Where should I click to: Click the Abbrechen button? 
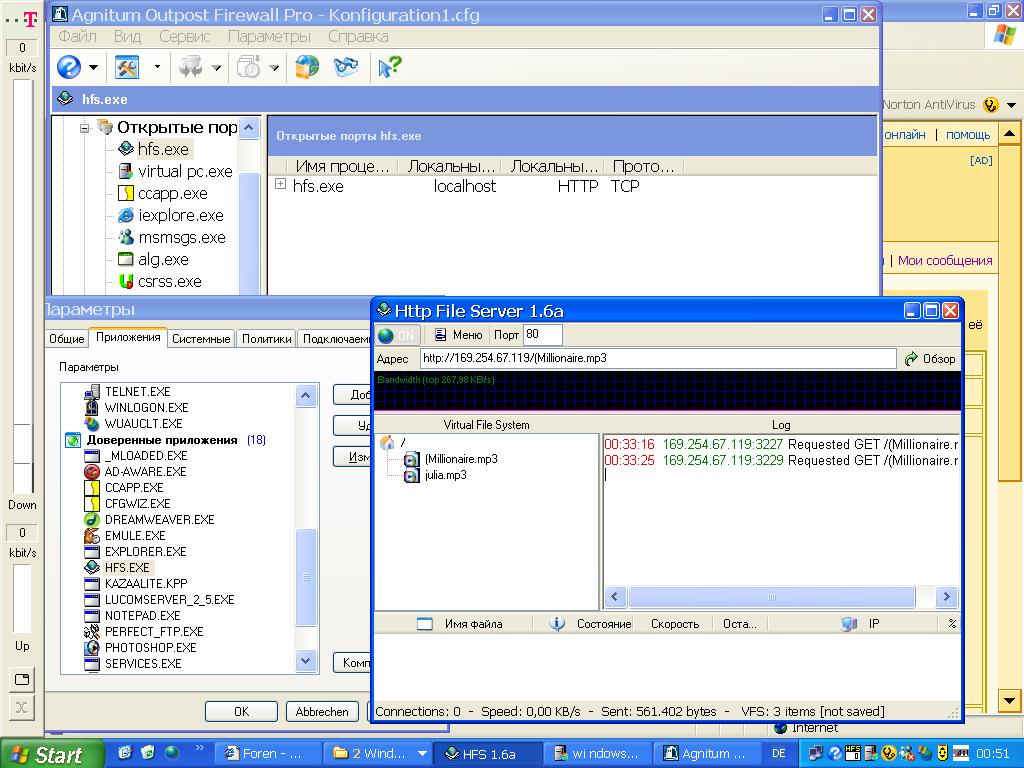pyautogui.click(x=322, y=711)
